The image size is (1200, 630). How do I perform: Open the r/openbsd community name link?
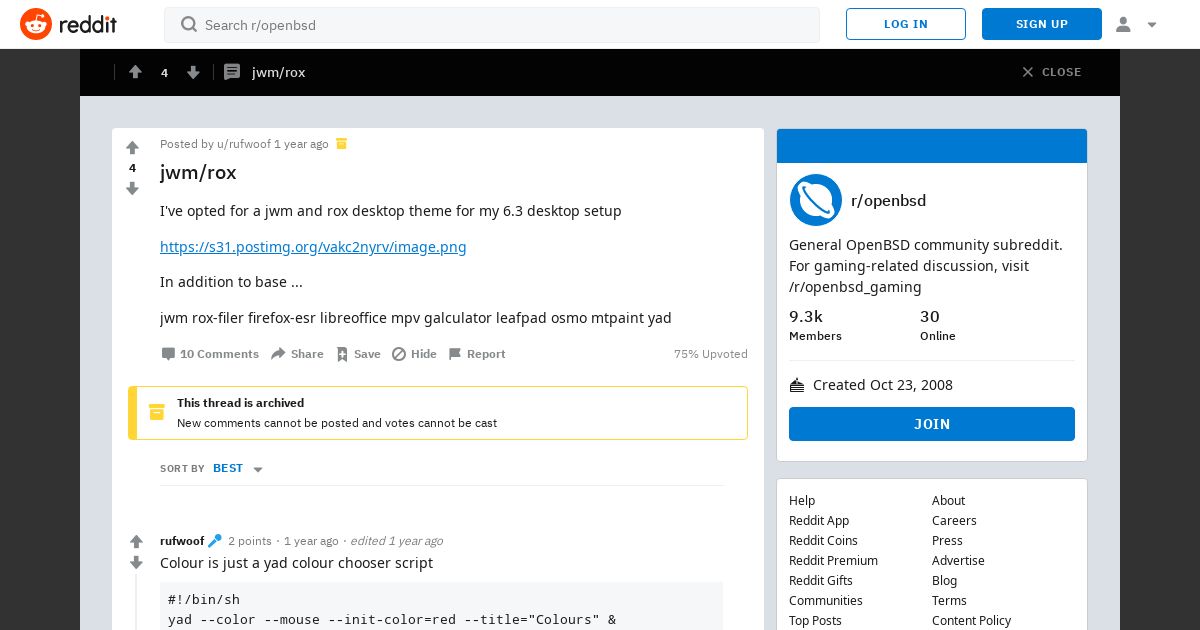click(x=888, y=200)
